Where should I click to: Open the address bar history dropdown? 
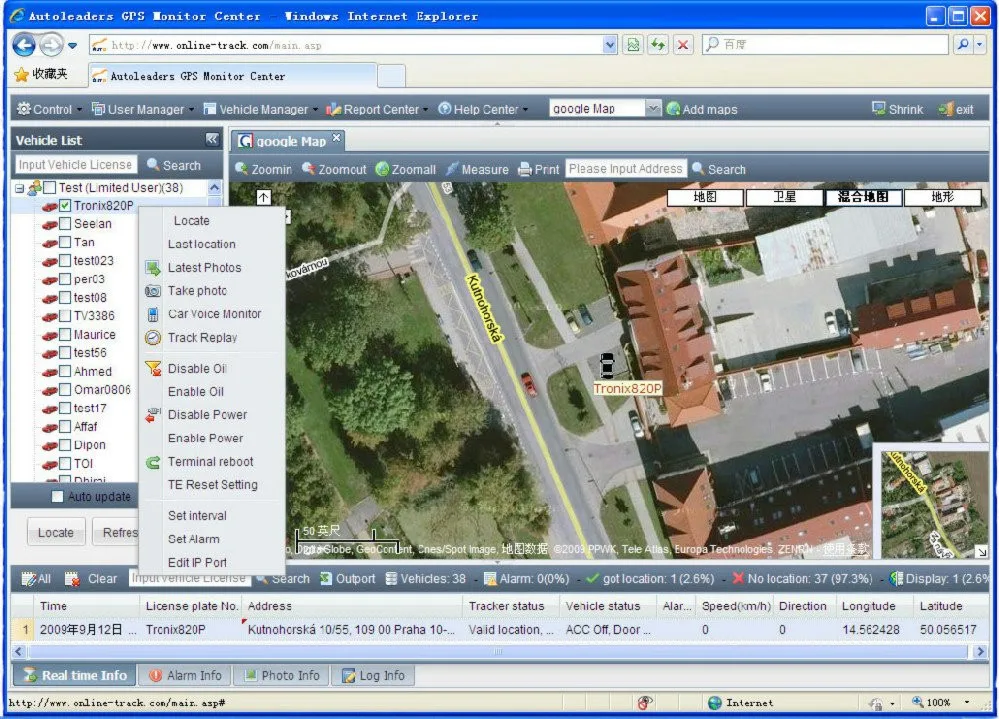tap(610, 45)
